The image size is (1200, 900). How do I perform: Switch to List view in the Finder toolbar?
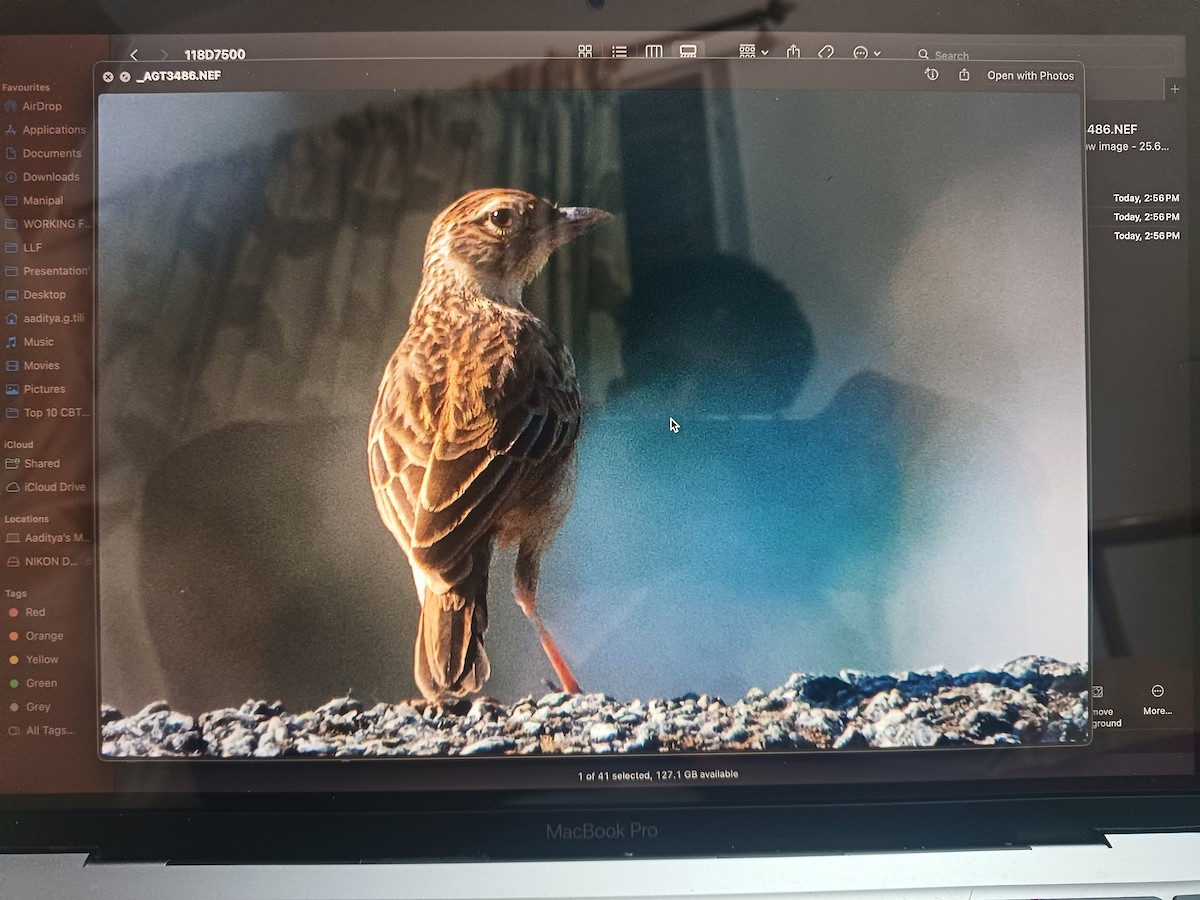pyautogui.click(x=619, y=51)
